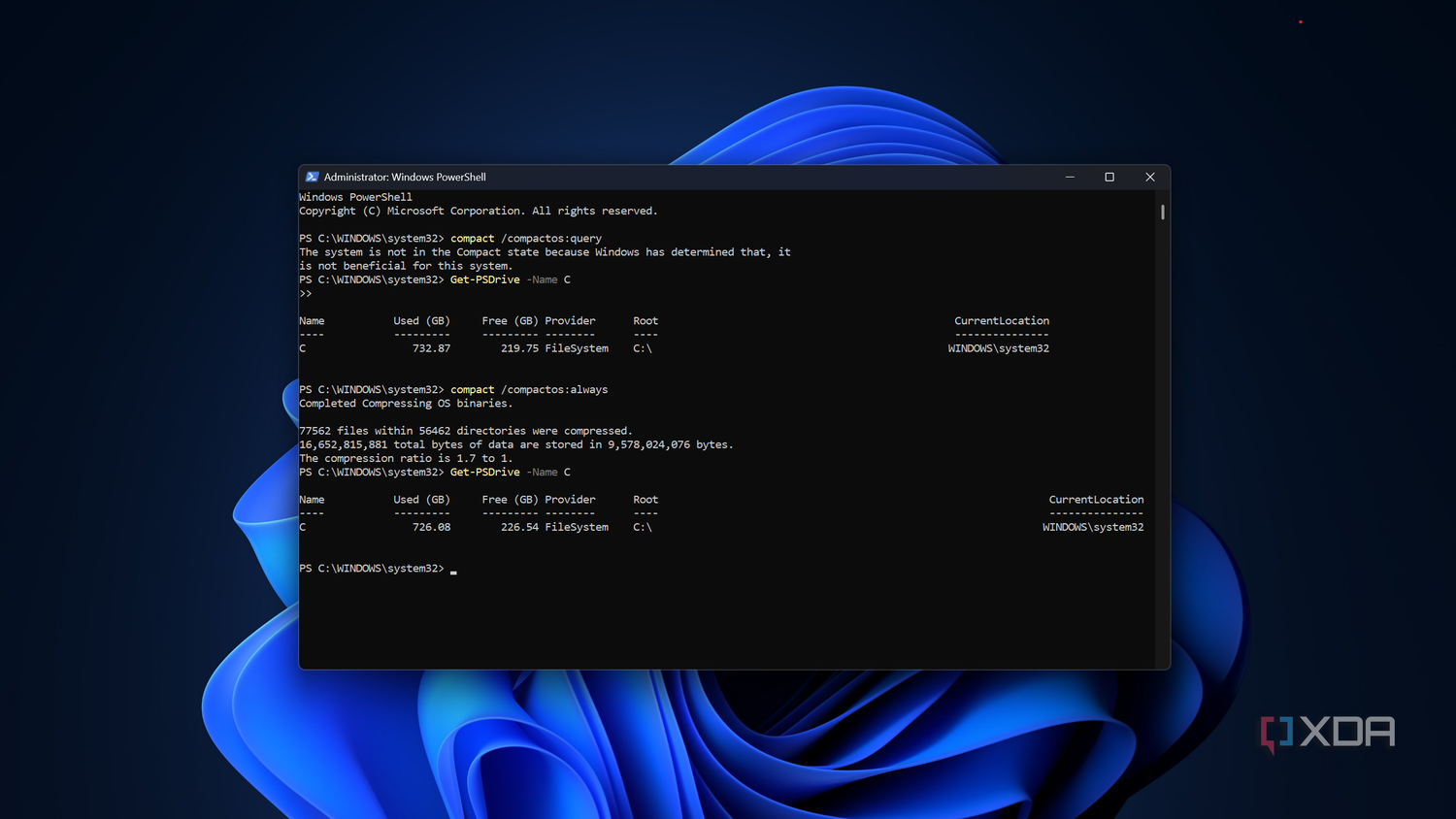Click the line starting "The system is not in the Compact state"
This screenshot has width=1456, height=819.
(x=545, y=252)
